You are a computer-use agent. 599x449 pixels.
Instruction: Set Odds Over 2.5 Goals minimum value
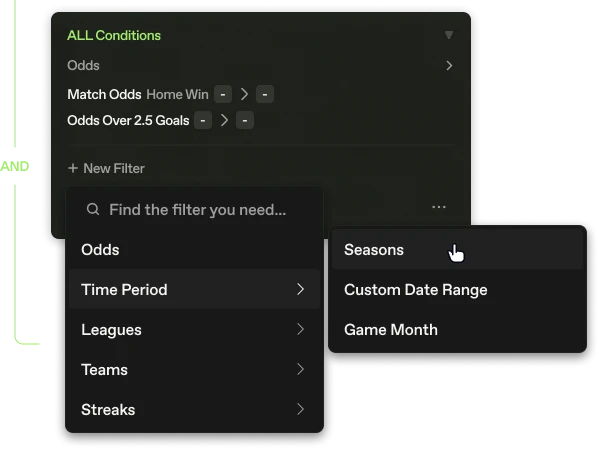click(x=203, y=121)
